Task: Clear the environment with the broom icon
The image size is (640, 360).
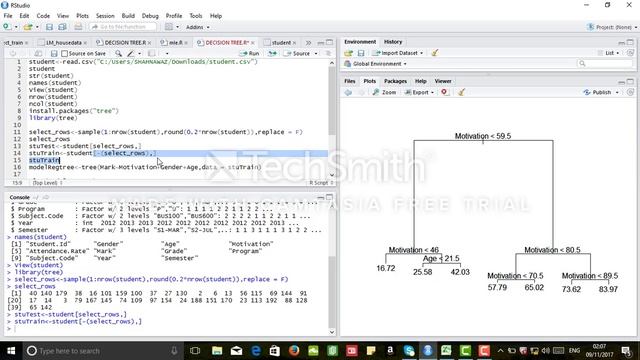Action: (435, 53)
